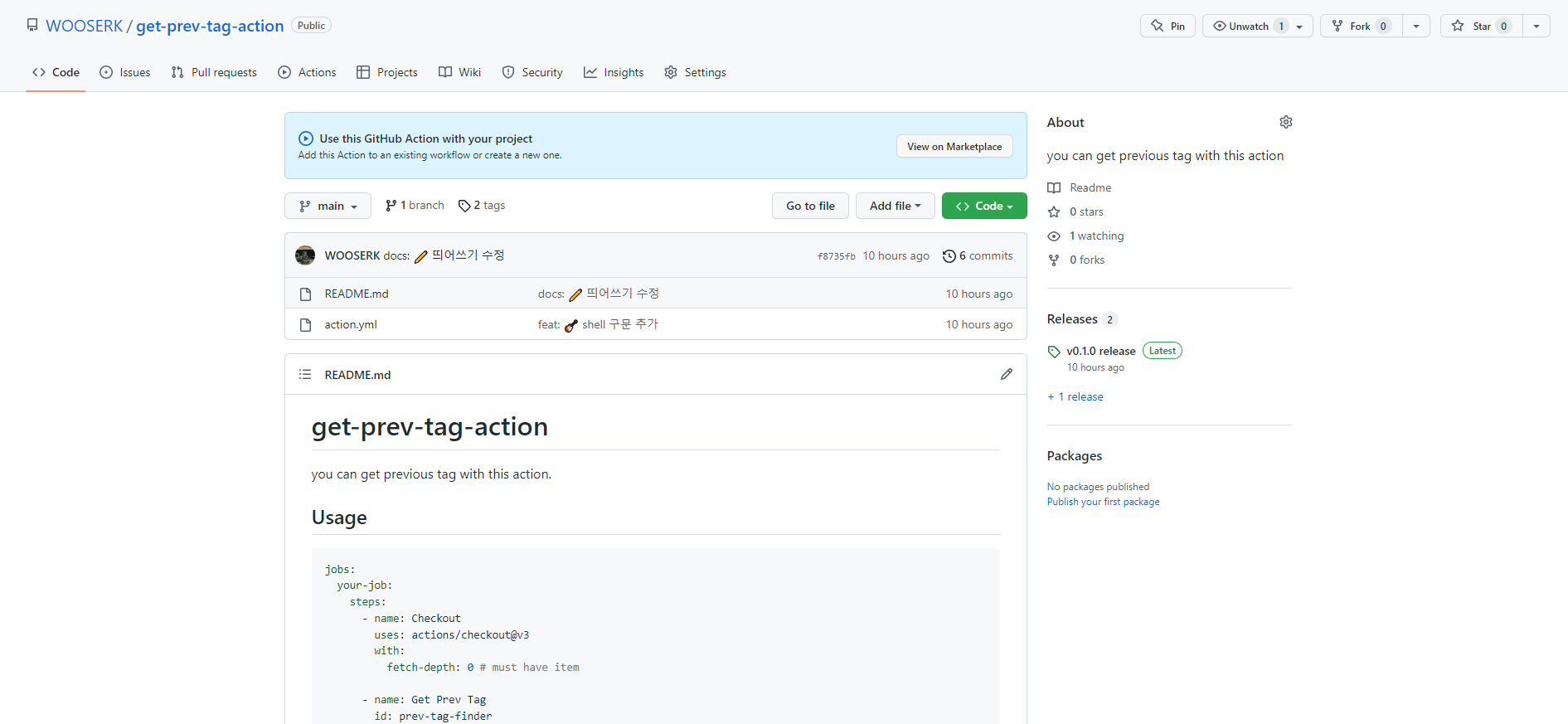The image size is (1568, 724).
Task: Open the Wiki tab
Action: click(460, 72)
